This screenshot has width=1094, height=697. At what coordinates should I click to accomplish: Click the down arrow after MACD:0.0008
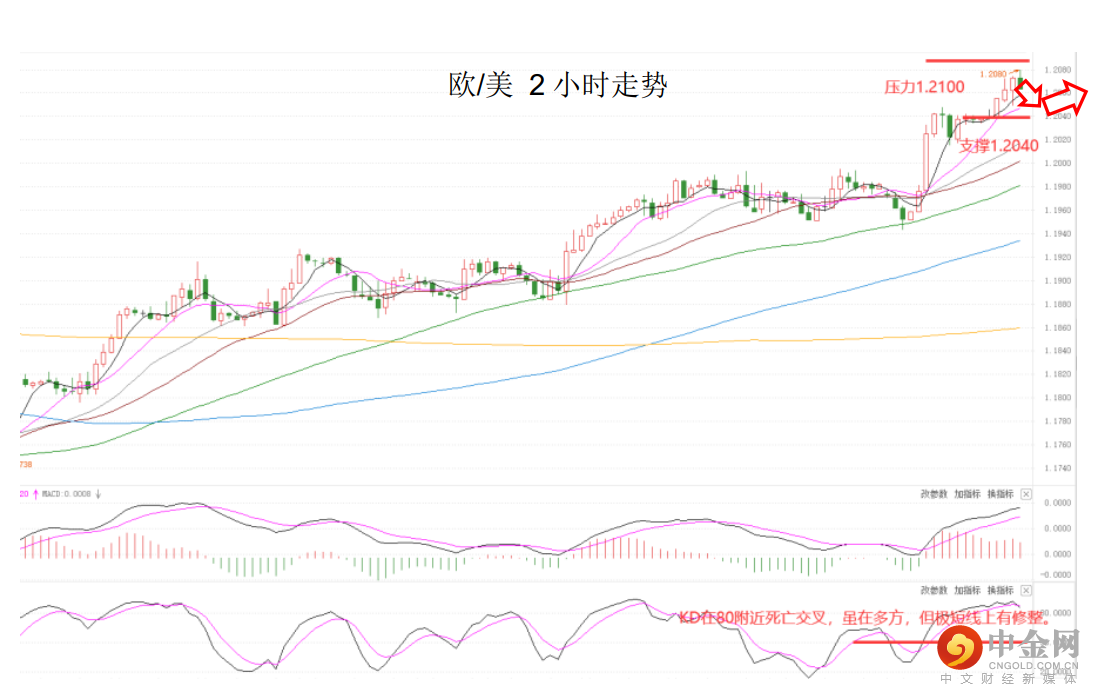click(x=98, y=494)
